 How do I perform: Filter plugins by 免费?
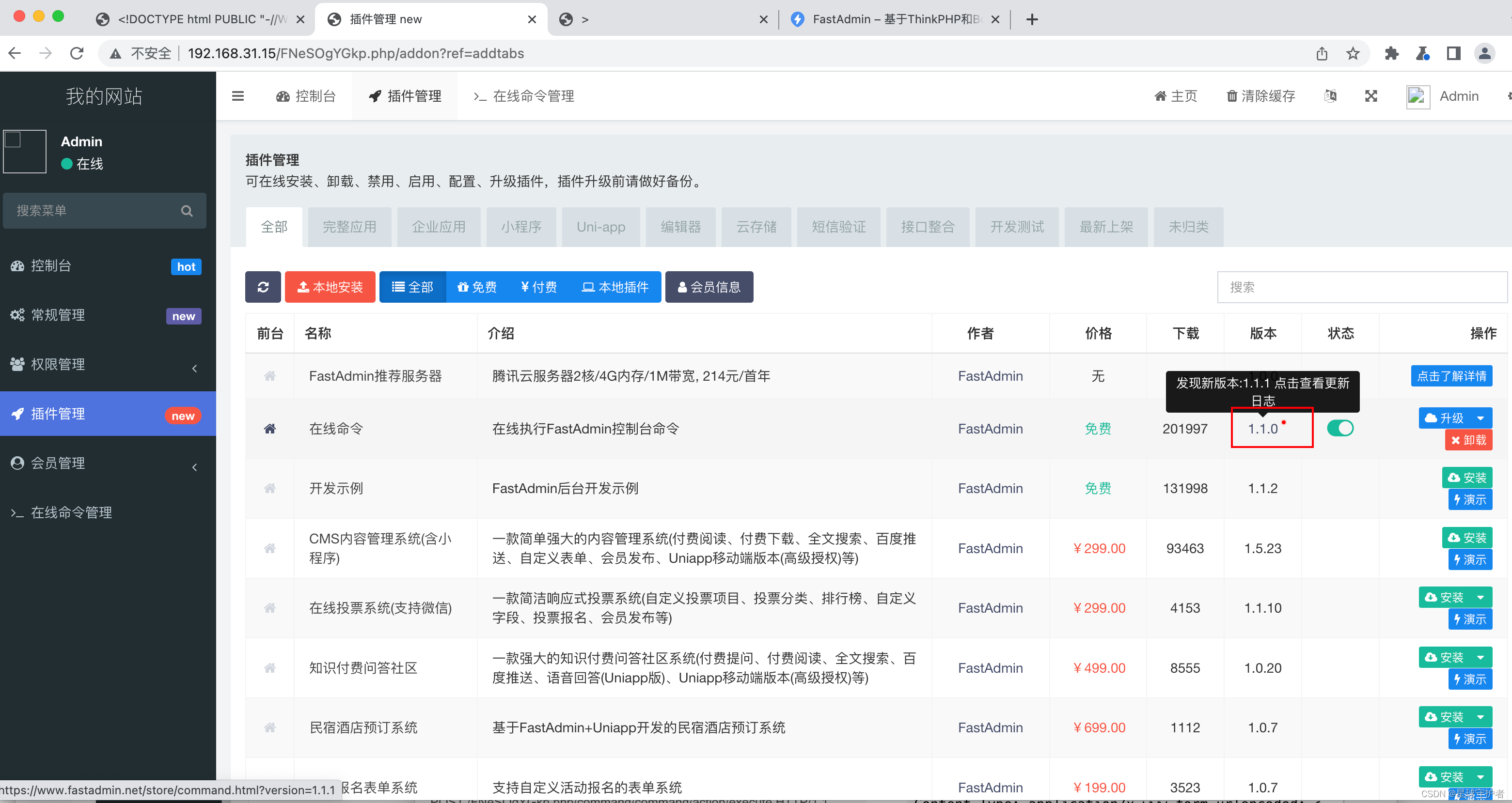click(477, 287)
